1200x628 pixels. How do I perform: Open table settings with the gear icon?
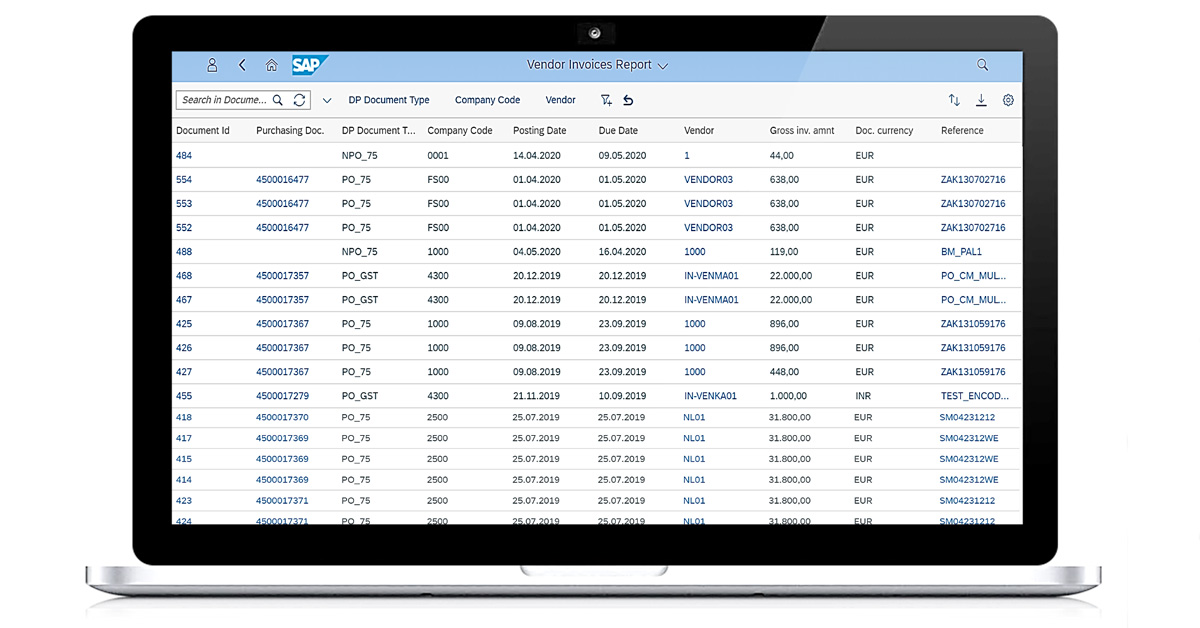point(1008,100)
